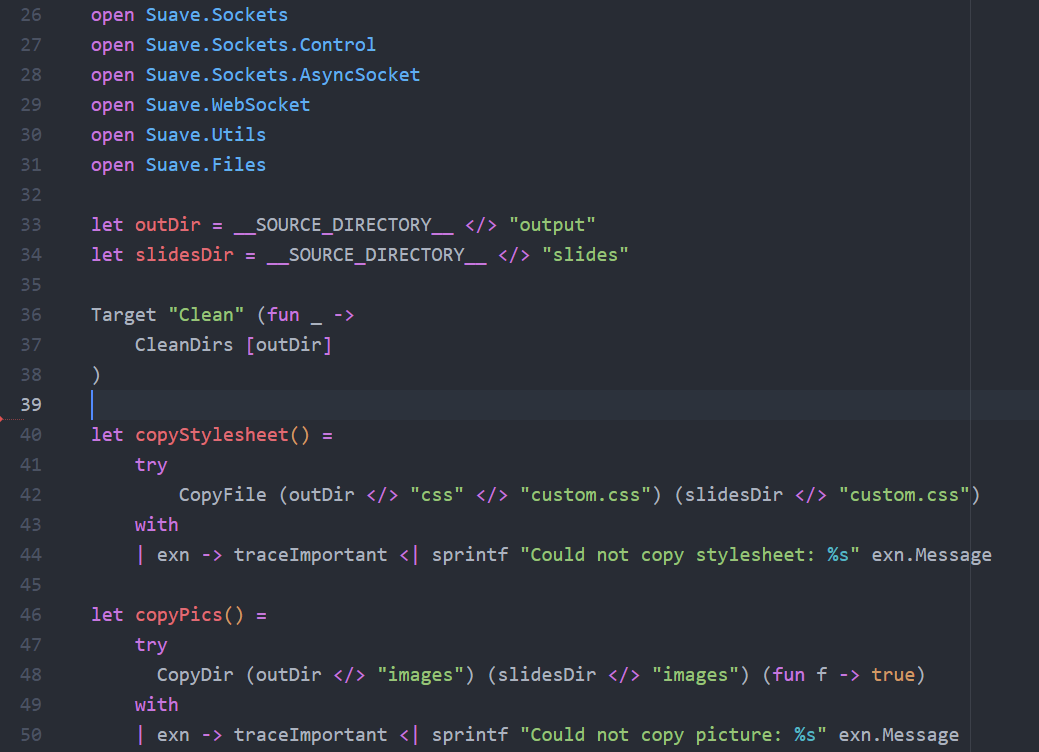This screenshot has width=1039, height=752.
Task: Click line number 50 in the gutter
Action: pyautogui.click(x=30, y=735)
